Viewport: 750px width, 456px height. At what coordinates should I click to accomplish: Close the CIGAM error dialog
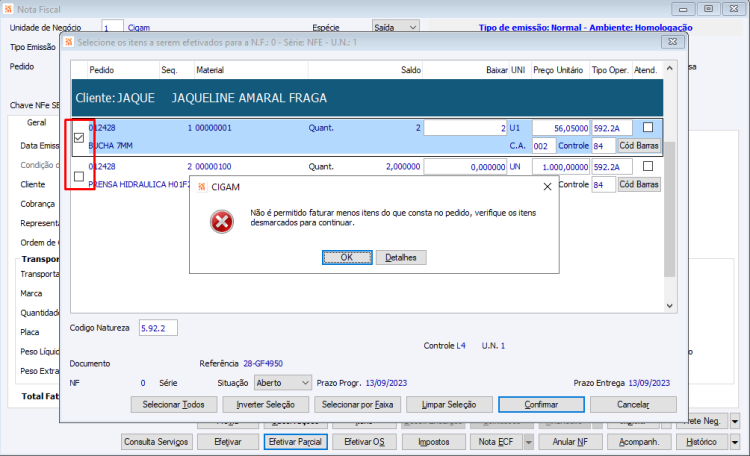click(x=547, y=187)
